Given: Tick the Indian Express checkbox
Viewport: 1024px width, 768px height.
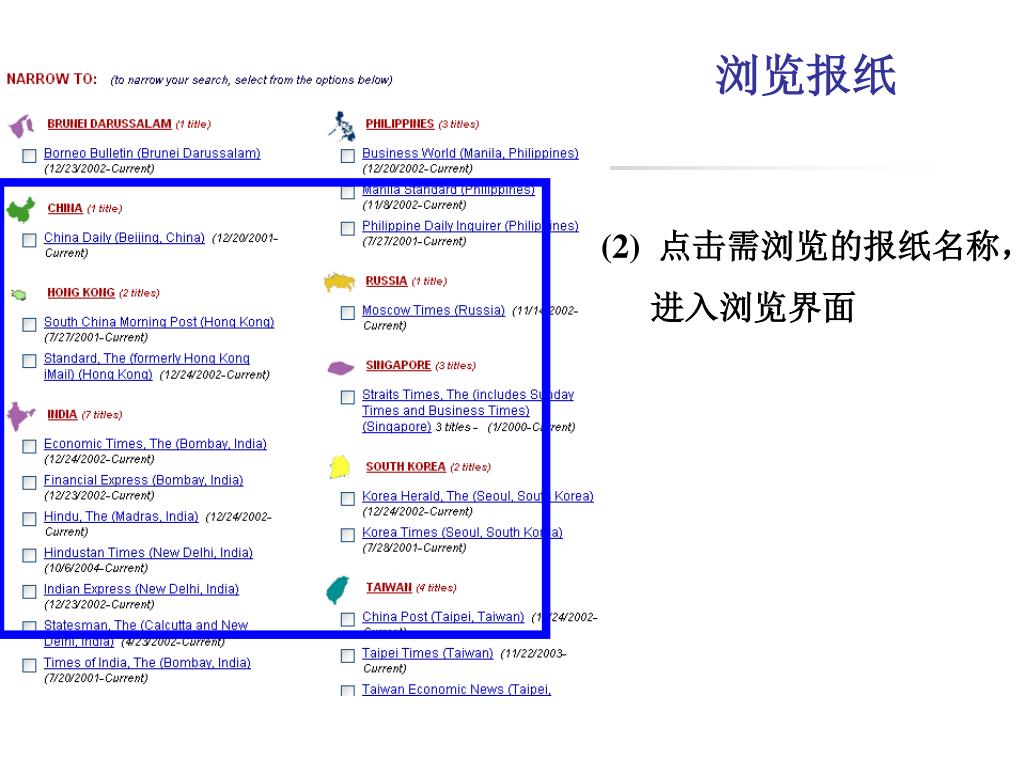Looking at the screenshot, I should [29, 592].
